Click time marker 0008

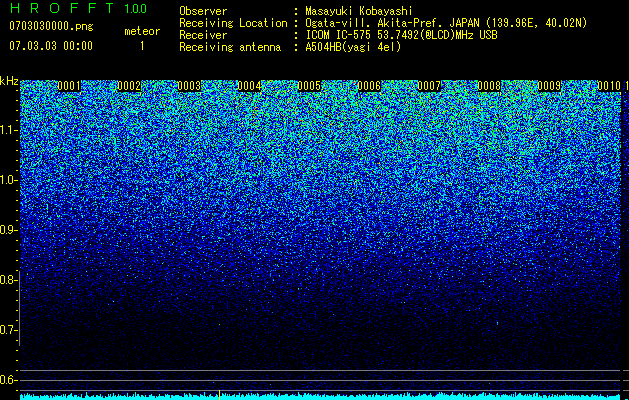point(489,86)
